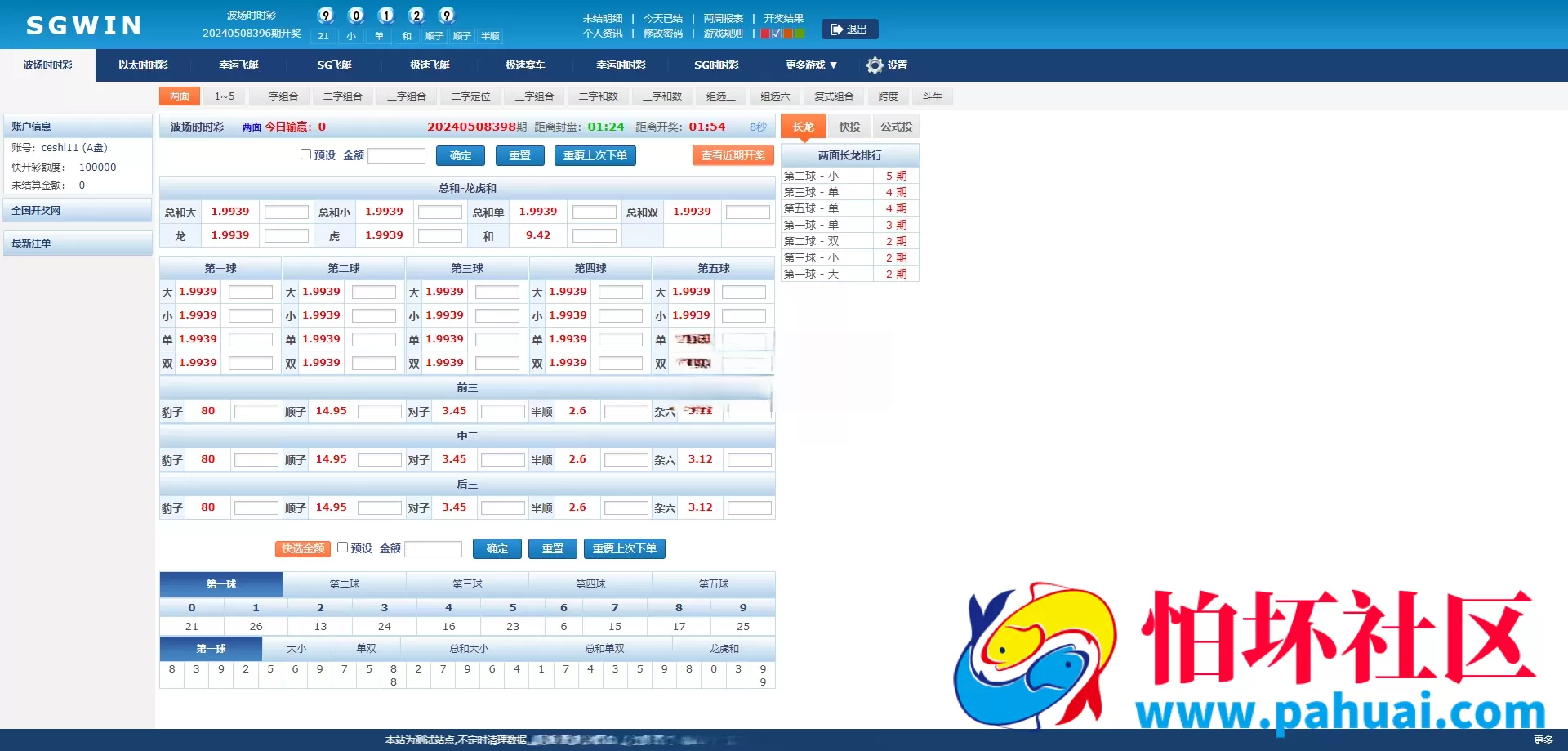Click the 总和大 bet amount field
Image resolution: width=1568 pixels, height=751 pixels.
coord(287,212)
